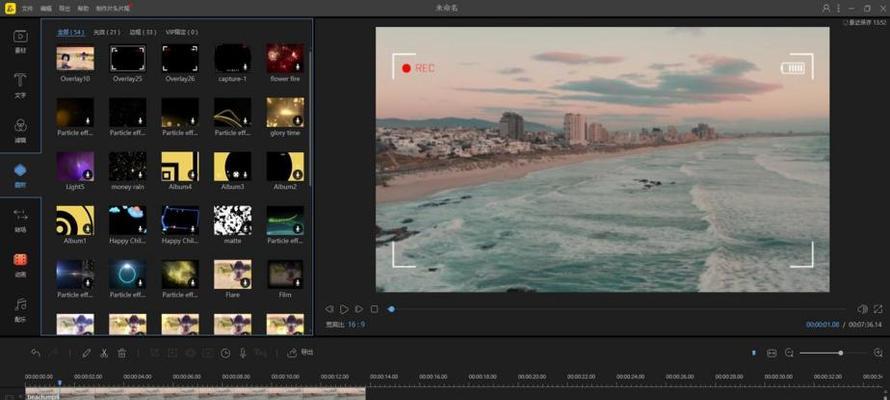Open the Text (T) sidebar panel

(20, 86)
